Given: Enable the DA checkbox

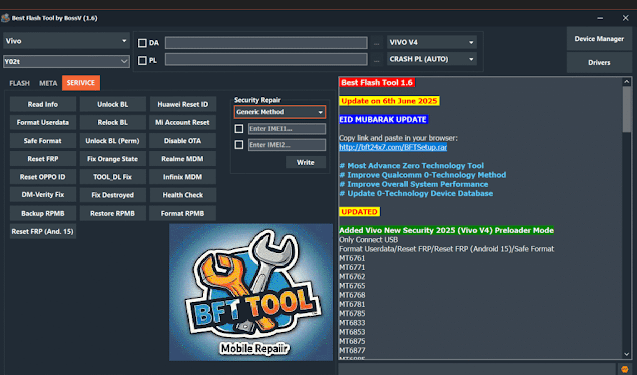Looking at the screenshot, I should [x=142, y=43].
